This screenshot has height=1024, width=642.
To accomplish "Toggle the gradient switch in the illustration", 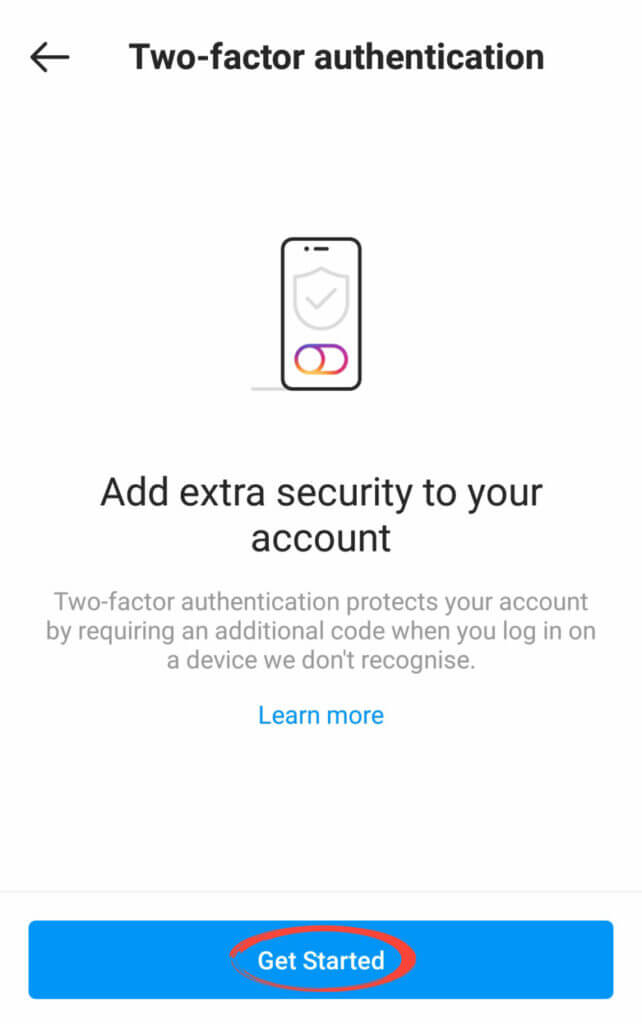I will 321,359.
